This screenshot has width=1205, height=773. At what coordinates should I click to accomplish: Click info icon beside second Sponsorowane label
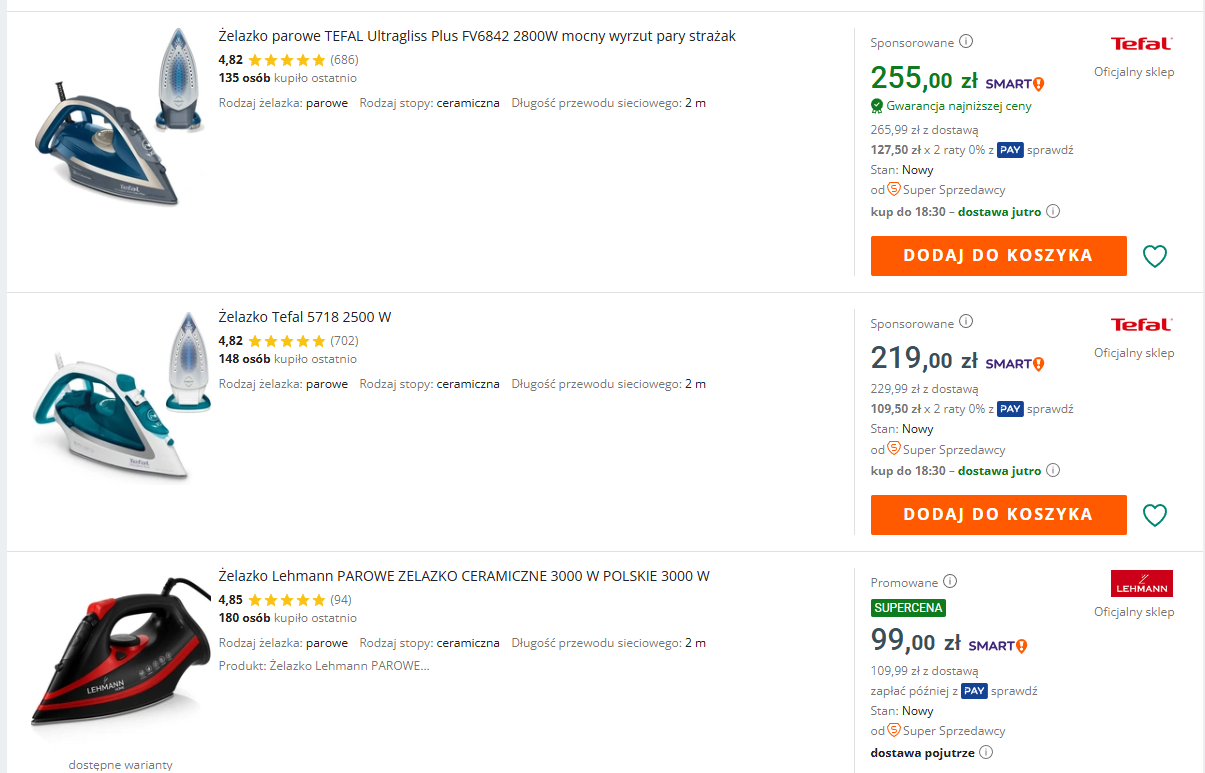(966, 322)
